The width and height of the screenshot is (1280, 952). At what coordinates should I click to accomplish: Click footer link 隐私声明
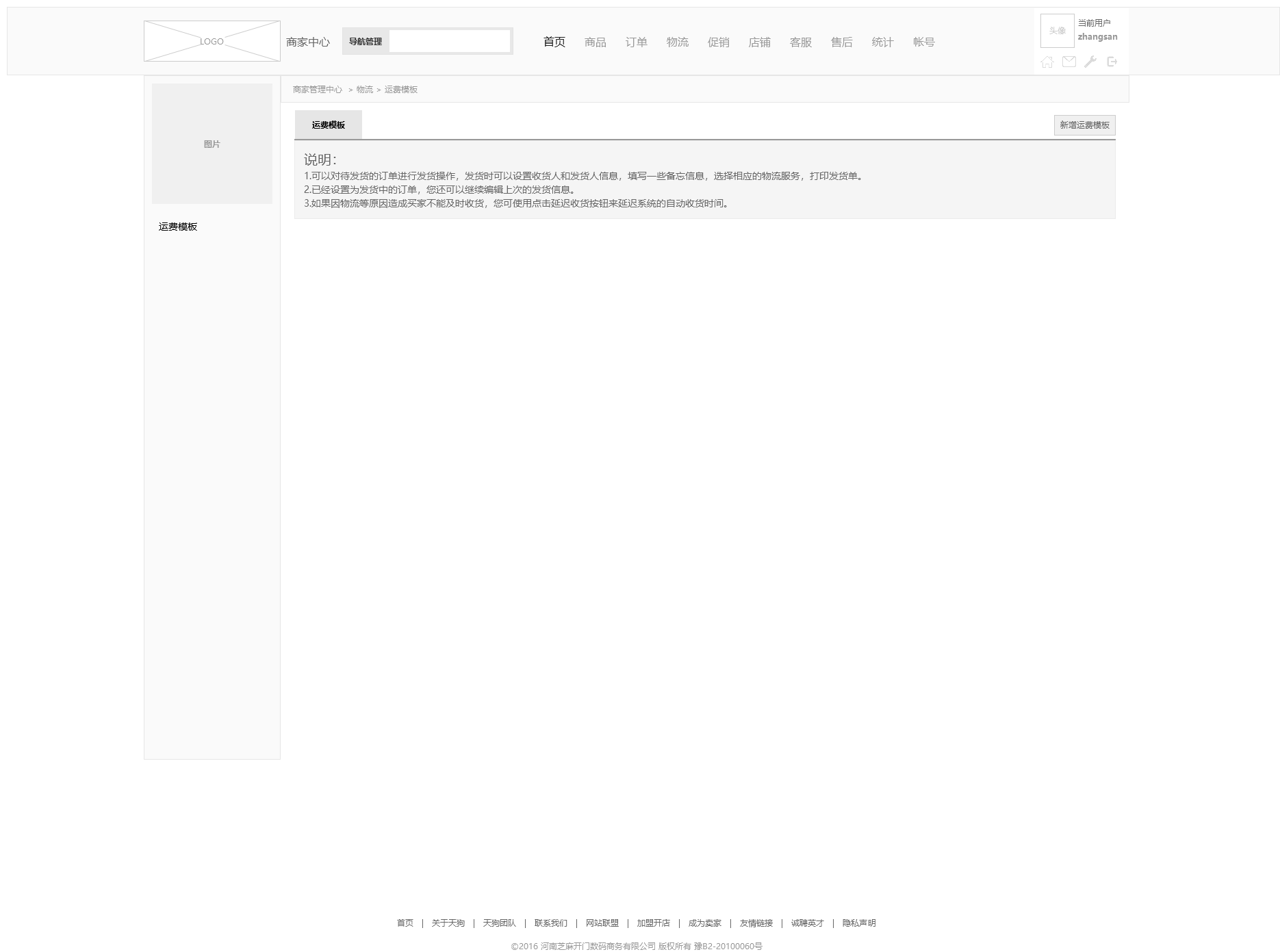click(859, 923)
